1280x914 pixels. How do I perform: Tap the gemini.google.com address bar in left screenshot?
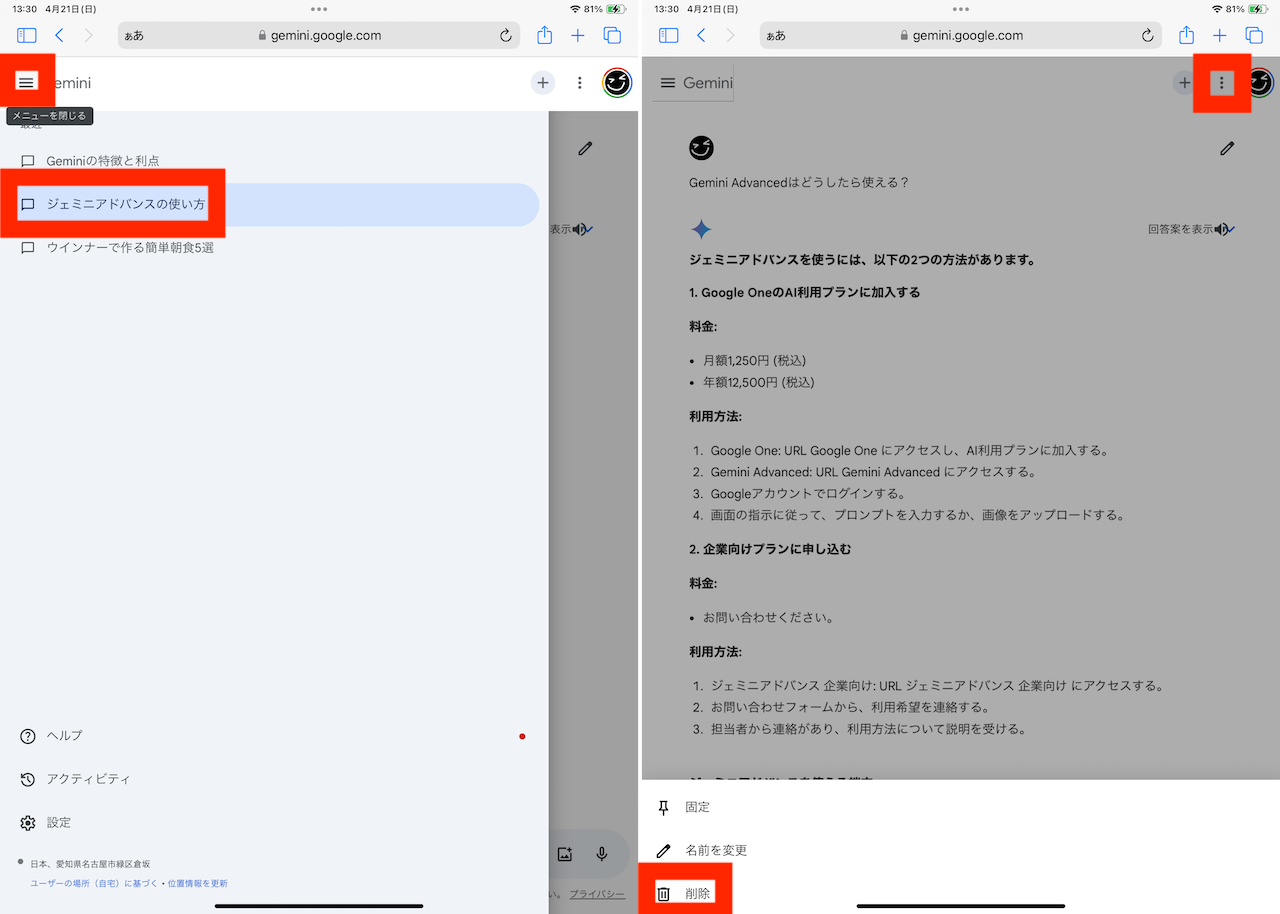319,35
